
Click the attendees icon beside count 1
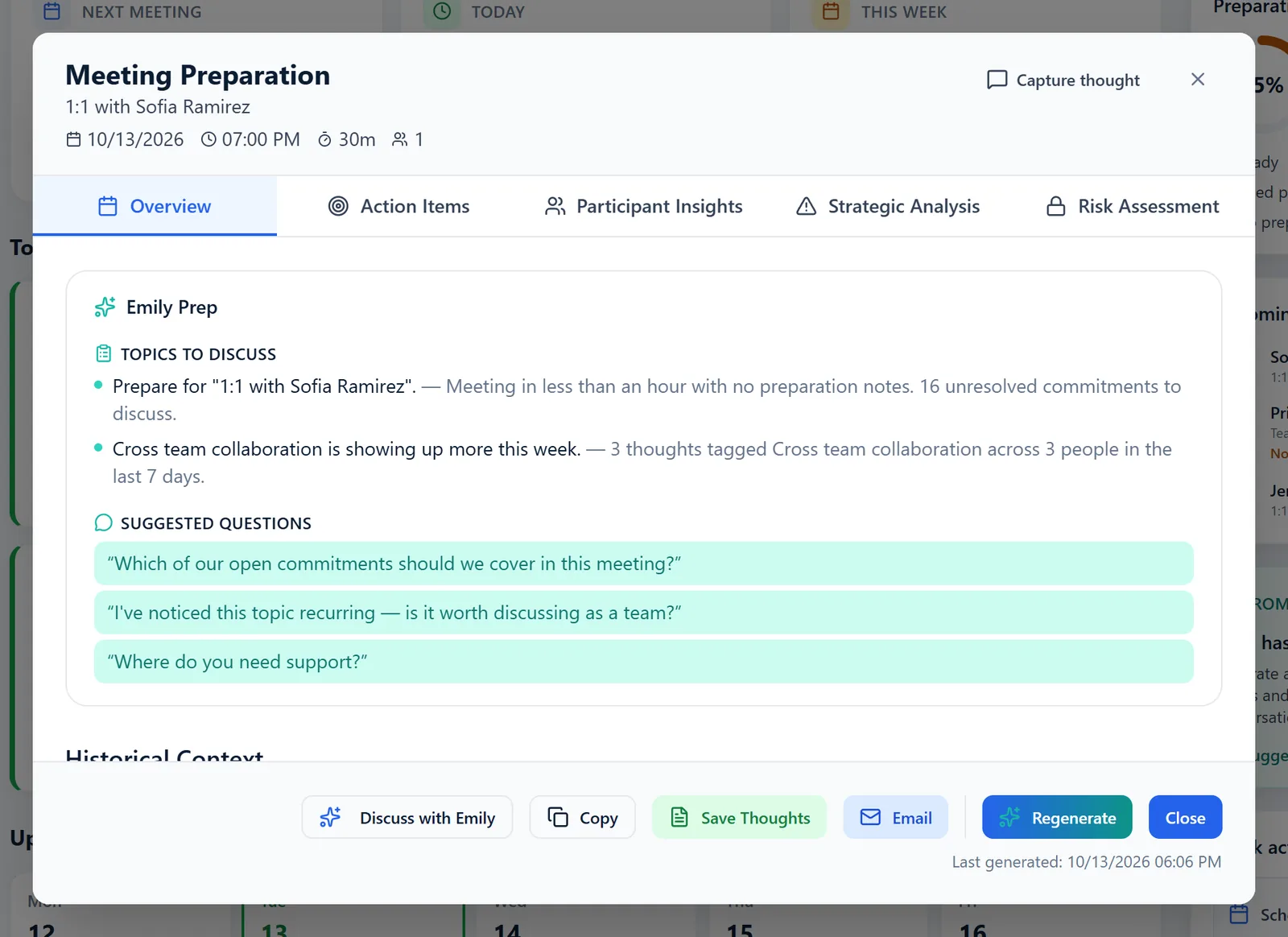point(399,139)
